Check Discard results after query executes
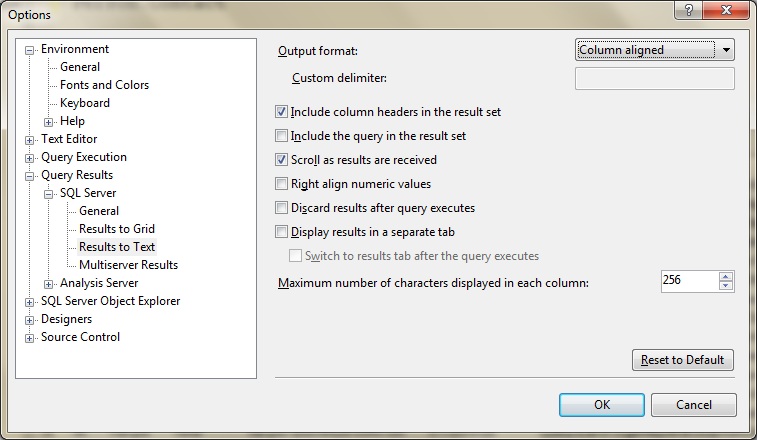 tap(282, 208)
